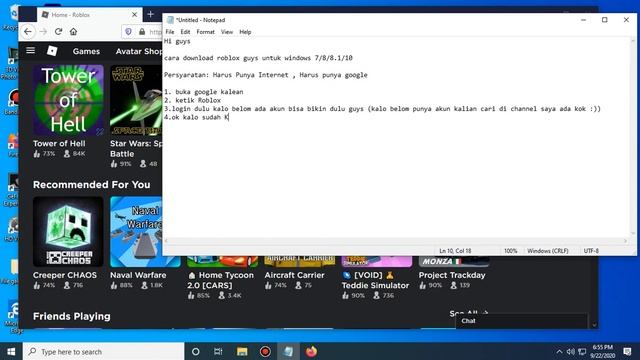
Task: Open the Star Wars Space Battle thumbnail
Action: click(x=136, y=100)
